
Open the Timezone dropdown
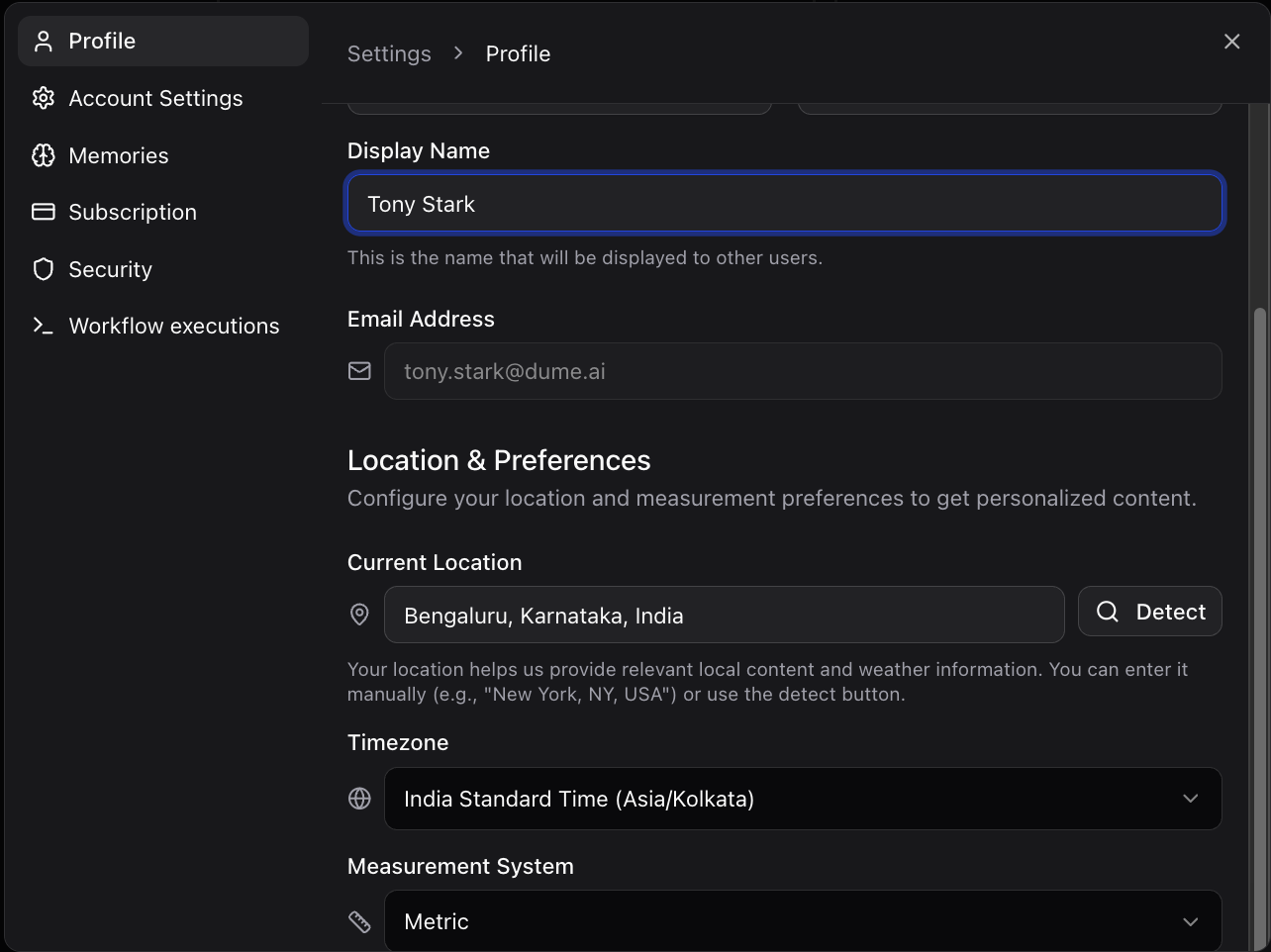tap(802, 799)
